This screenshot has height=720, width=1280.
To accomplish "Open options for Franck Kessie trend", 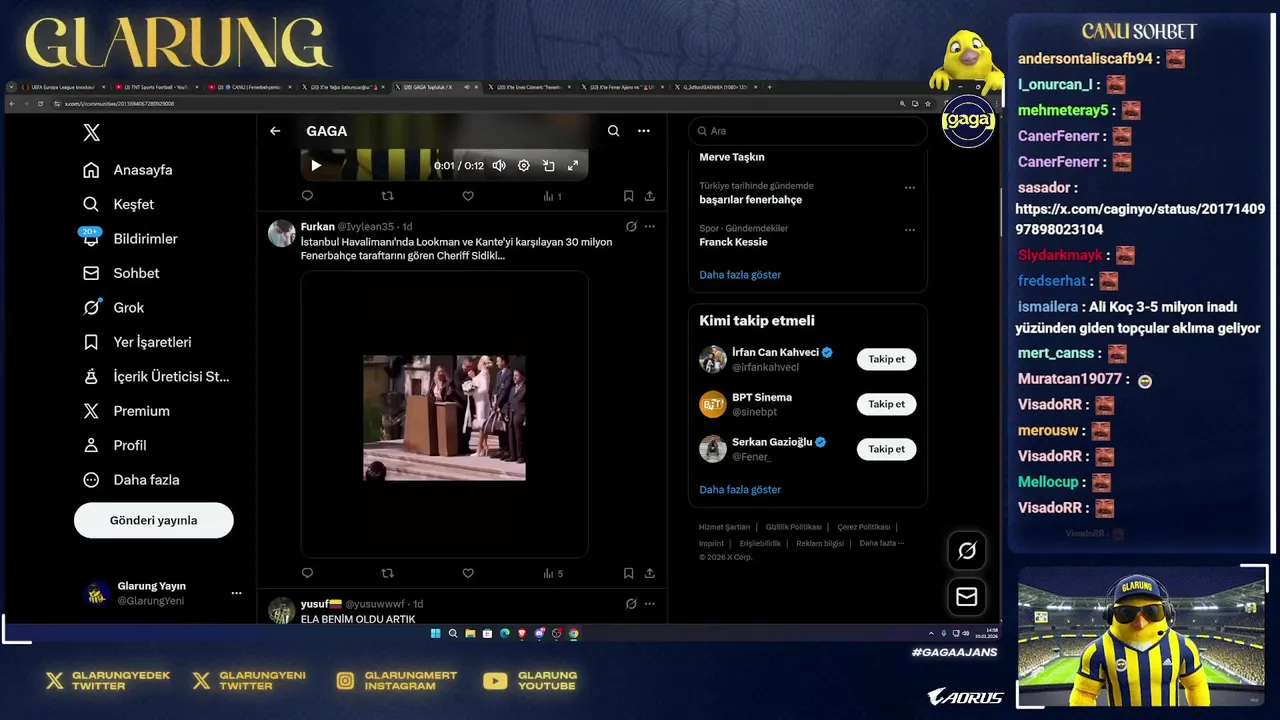I will tap(909, 230).
